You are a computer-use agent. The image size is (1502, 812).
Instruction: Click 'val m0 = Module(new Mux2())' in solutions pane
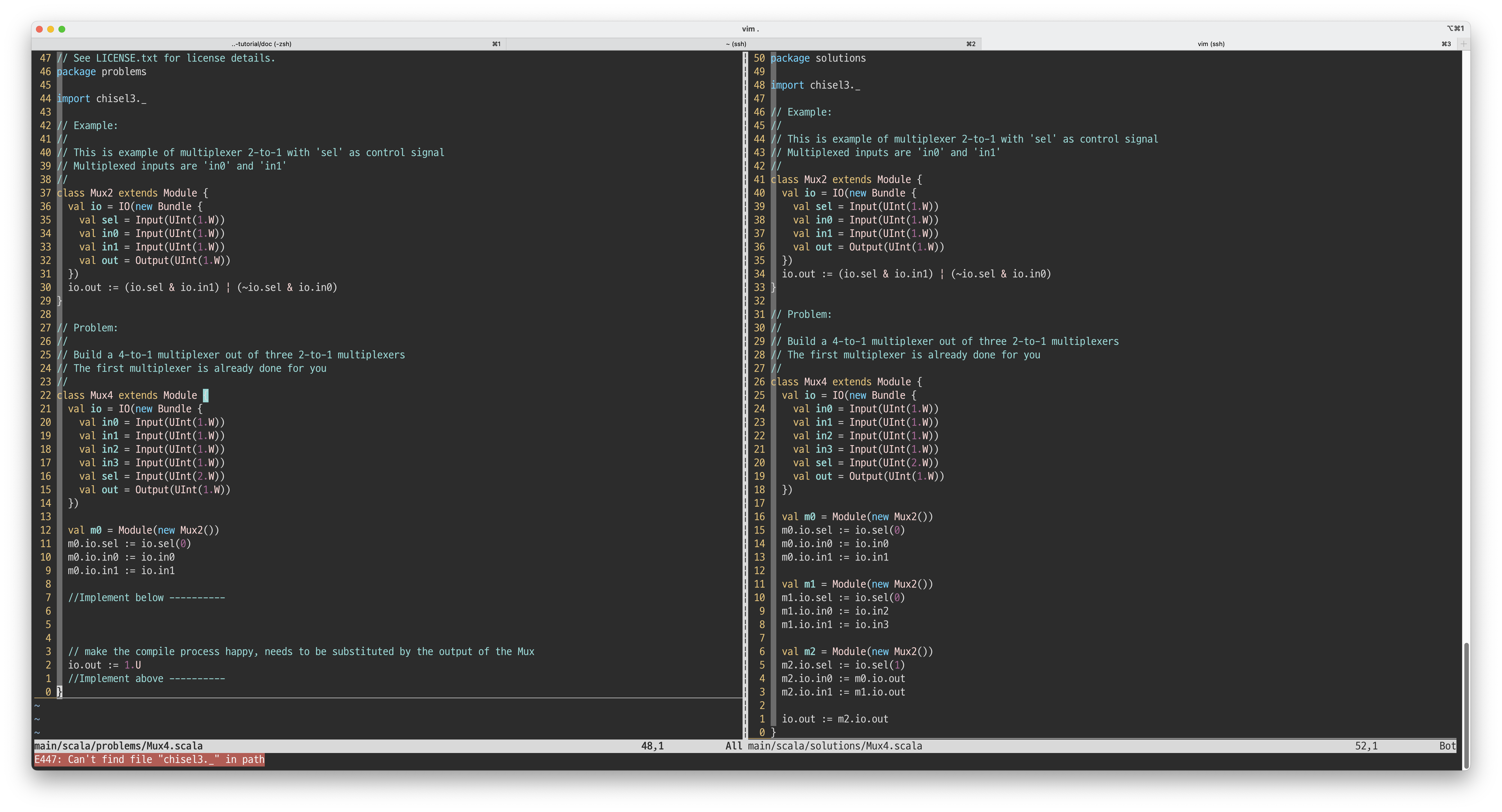[857, 516]
